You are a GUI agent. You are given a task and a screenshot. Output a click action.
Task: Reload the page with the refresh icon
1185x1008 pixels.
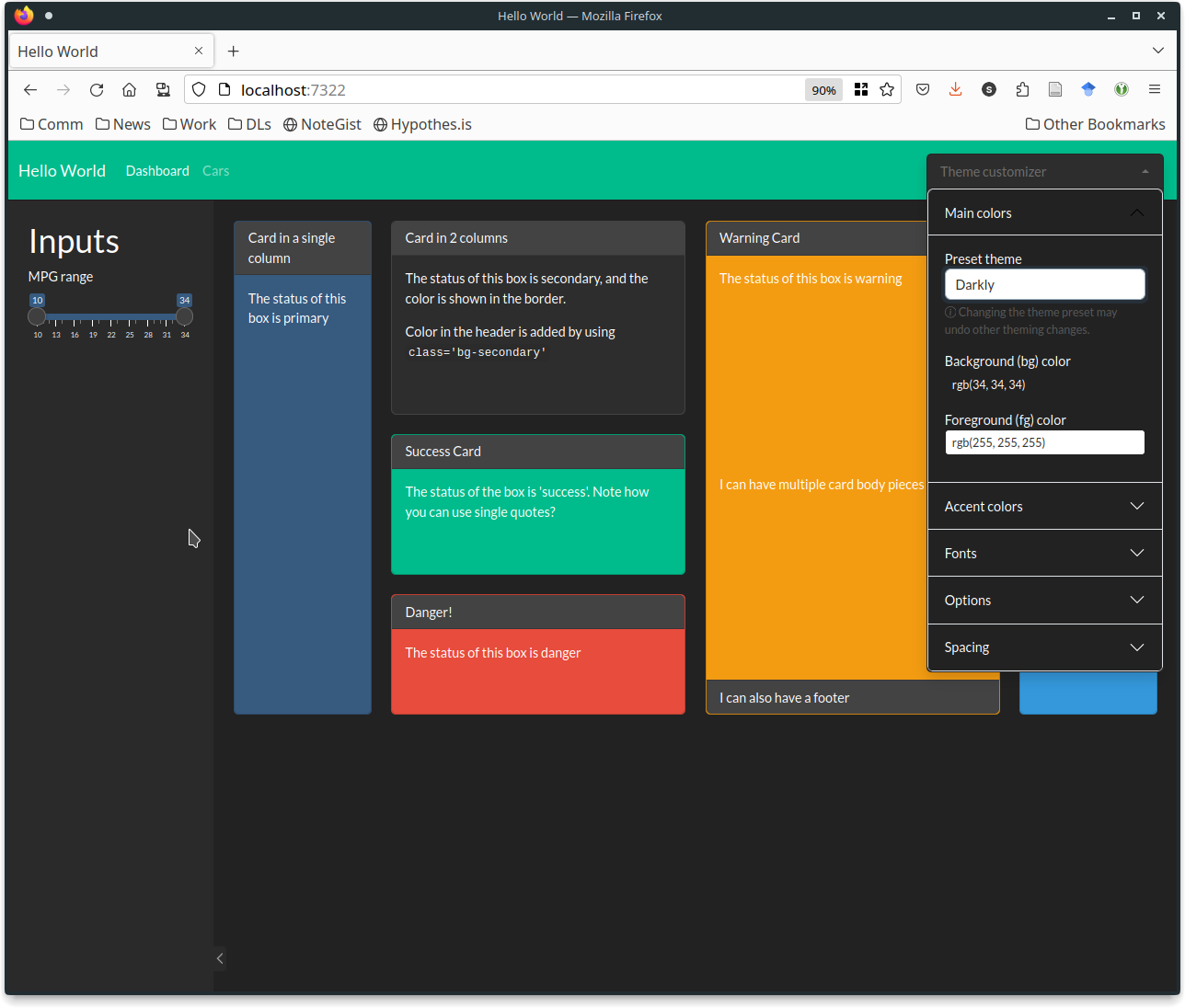pyautogui.click(x=97, y=89)
